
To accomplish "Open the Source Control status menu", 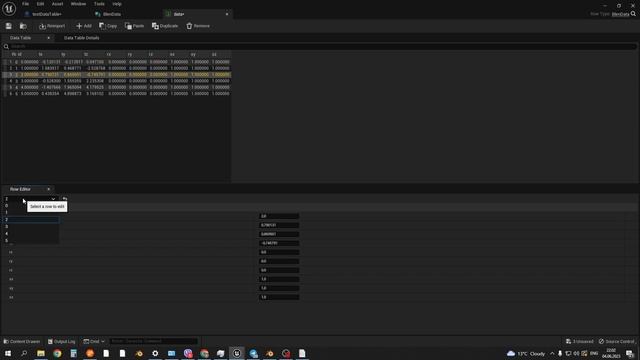I will click(617, 342).
